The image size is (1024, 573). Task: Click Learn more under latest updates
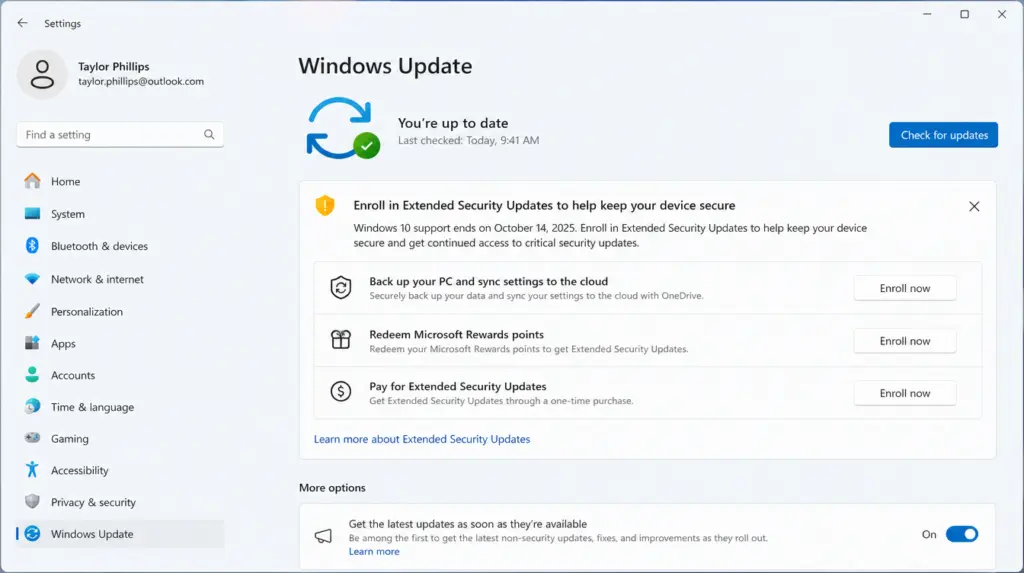click(374, 551)
